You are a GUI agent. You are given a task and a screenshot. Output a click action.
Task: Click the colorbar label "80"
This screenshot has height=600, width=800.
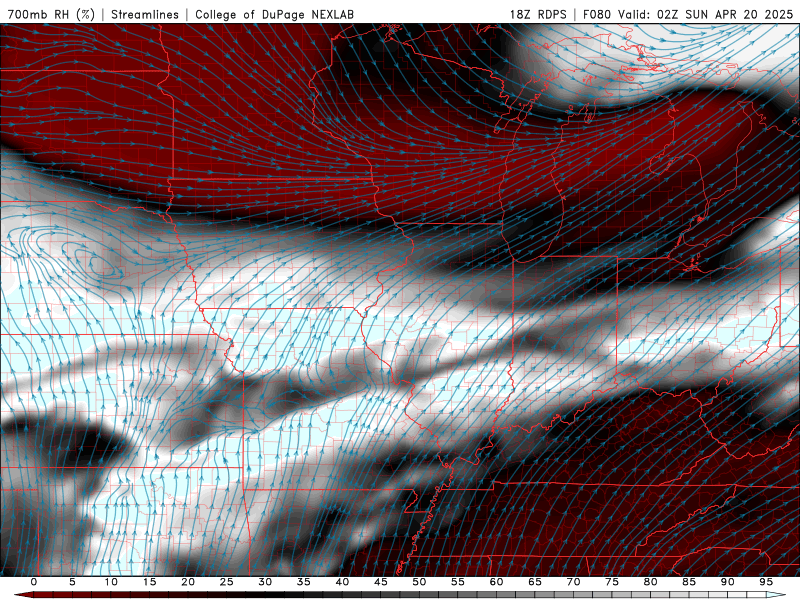pos(650,582)
